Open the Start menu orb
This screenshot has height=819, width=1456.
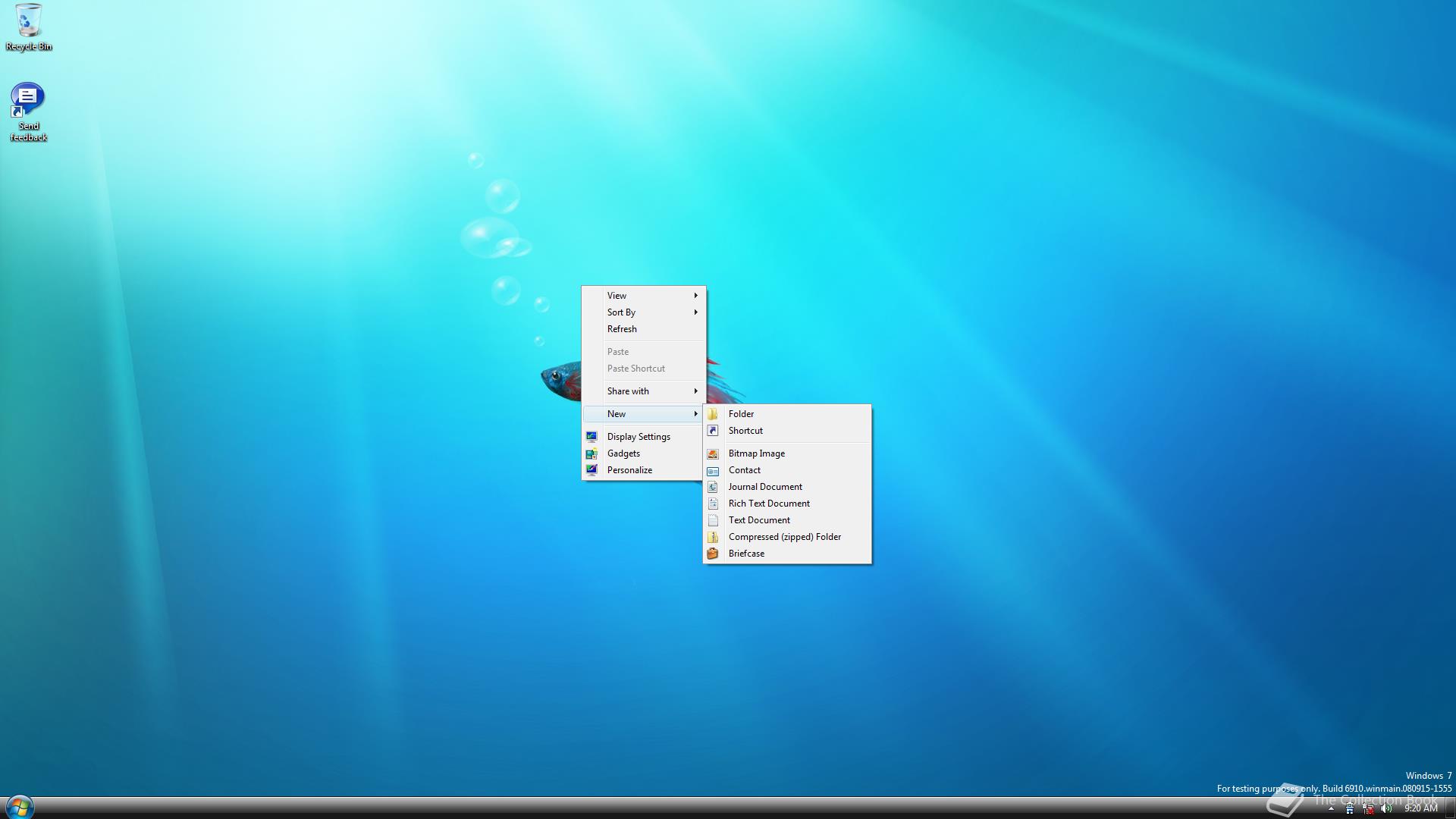pyautogui.click(x=20, y=807)
